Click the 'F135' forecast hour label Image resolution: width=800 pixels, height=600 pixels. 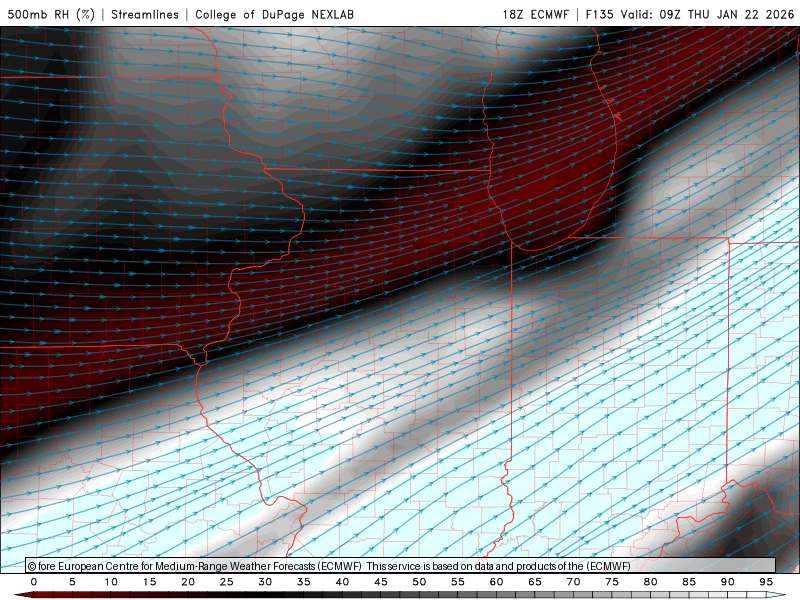[x=599, y=14]
